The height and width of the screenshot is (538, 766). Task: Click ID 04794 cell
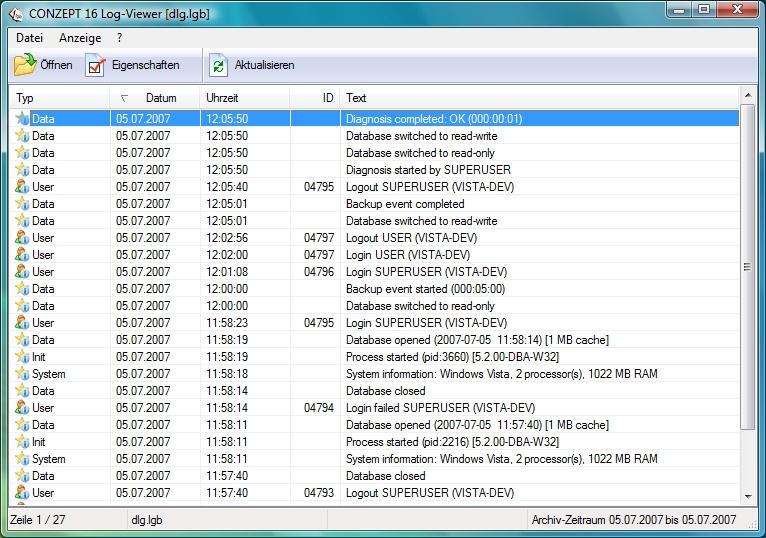[x=319, y=408]
